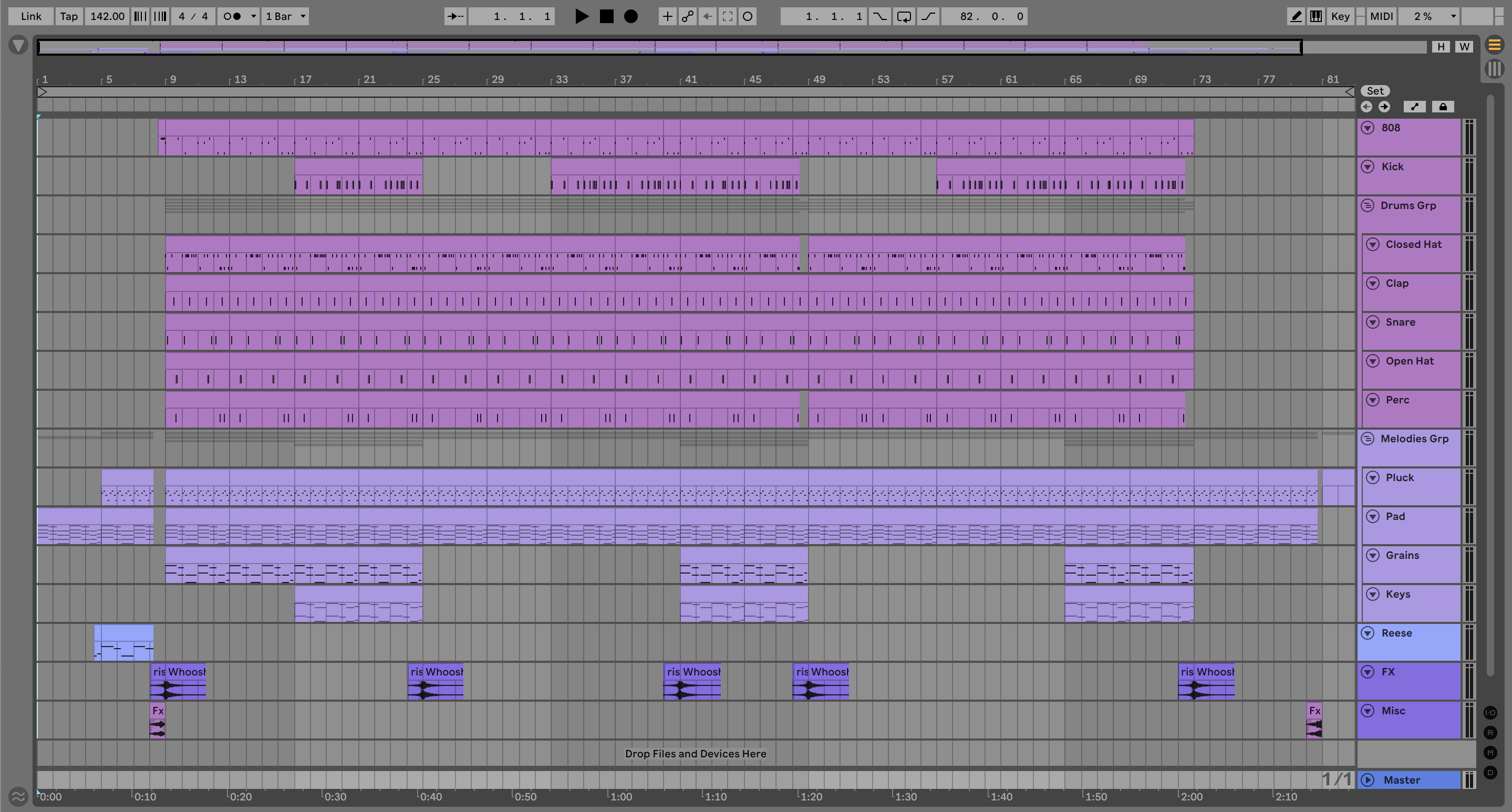Click MIDI Arrangement Overdub plus icon

[x=667, y=16]
